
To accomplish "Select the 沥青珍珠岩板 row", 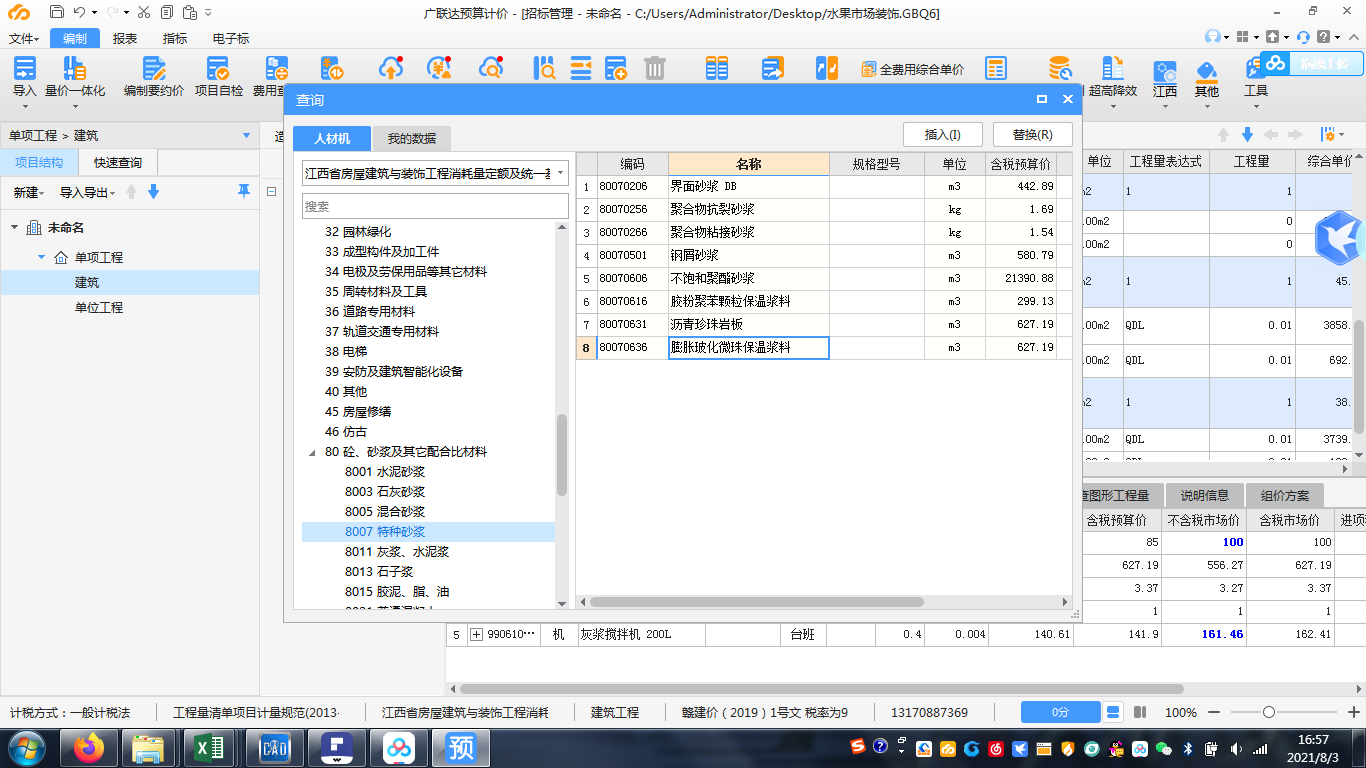I will click(825, 324).
